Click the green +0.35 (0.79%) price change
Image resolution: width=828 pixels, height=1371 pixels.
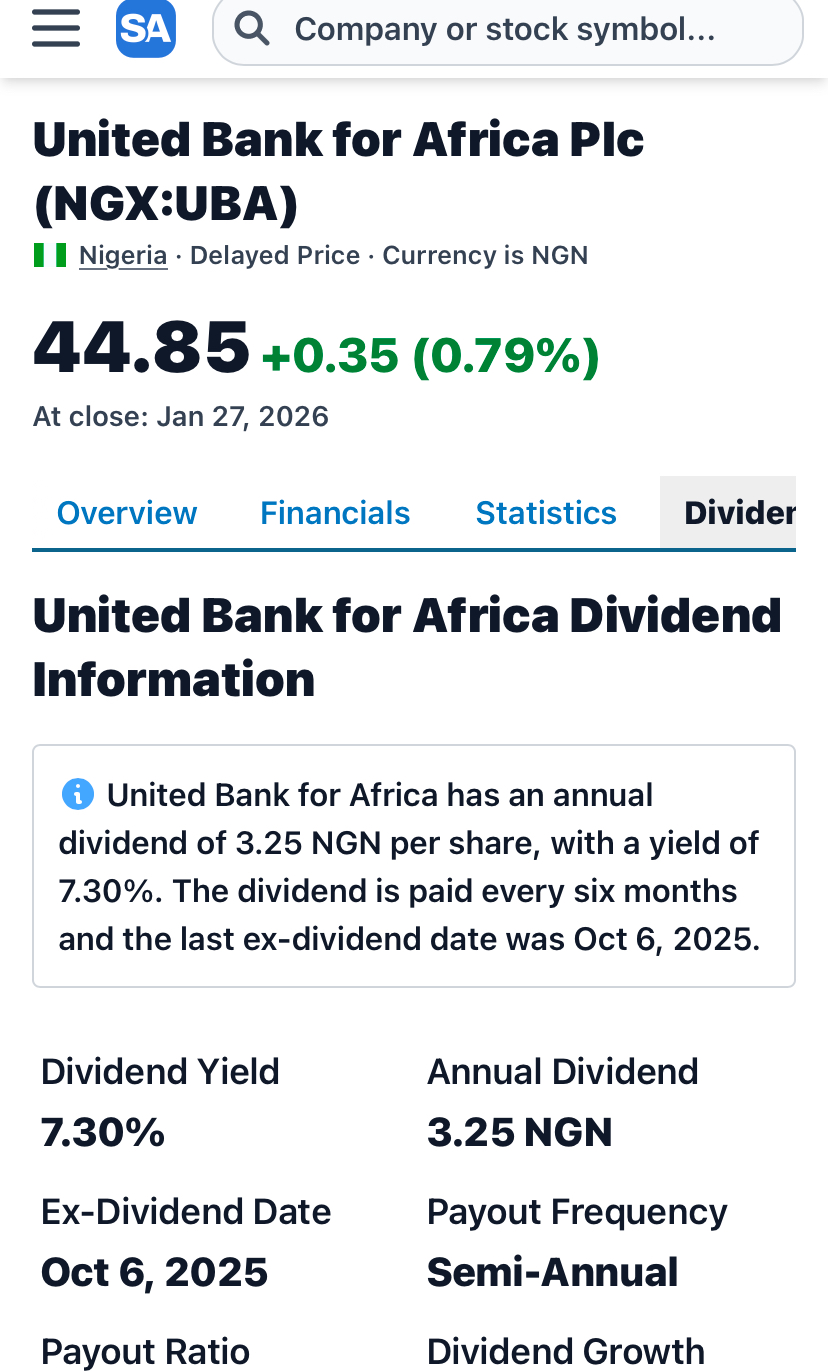click(430, 355)
